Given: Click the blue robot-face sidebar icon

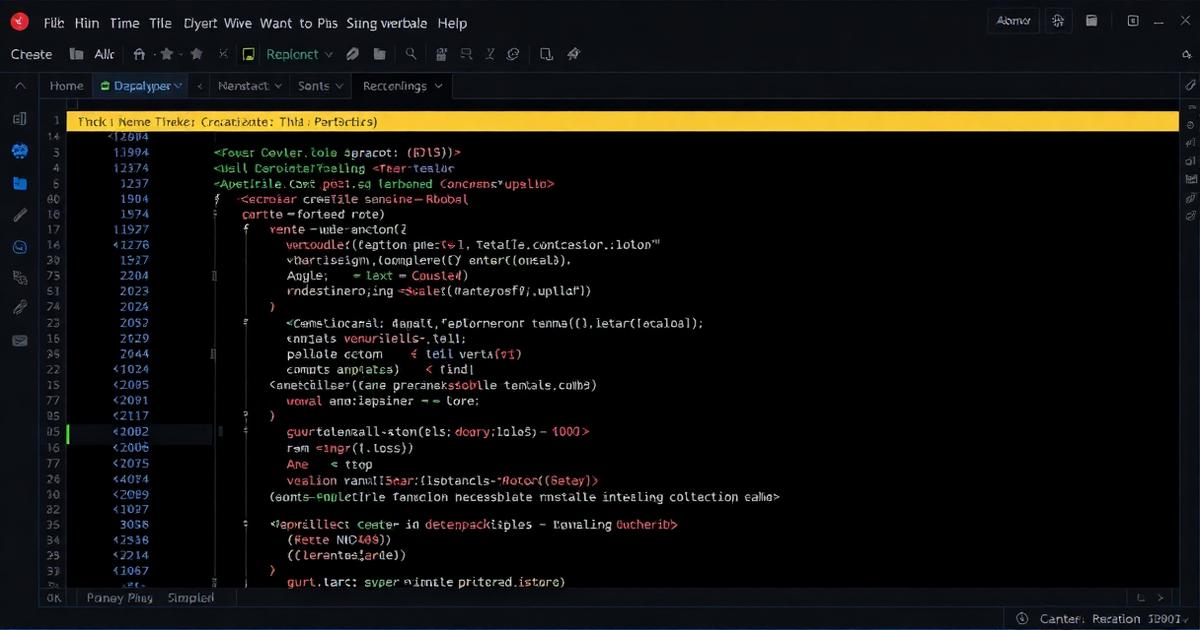Looking at the screenshot, I should point(19,151).
